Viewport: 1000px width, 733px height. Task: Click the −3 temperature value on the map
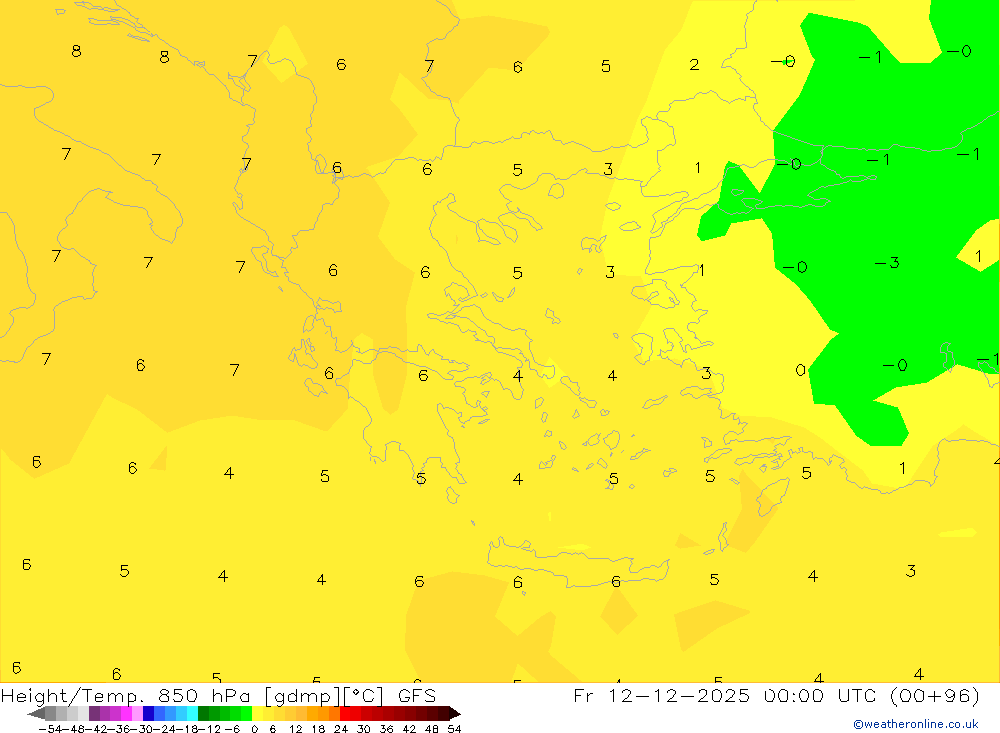(x=886, y=262)
